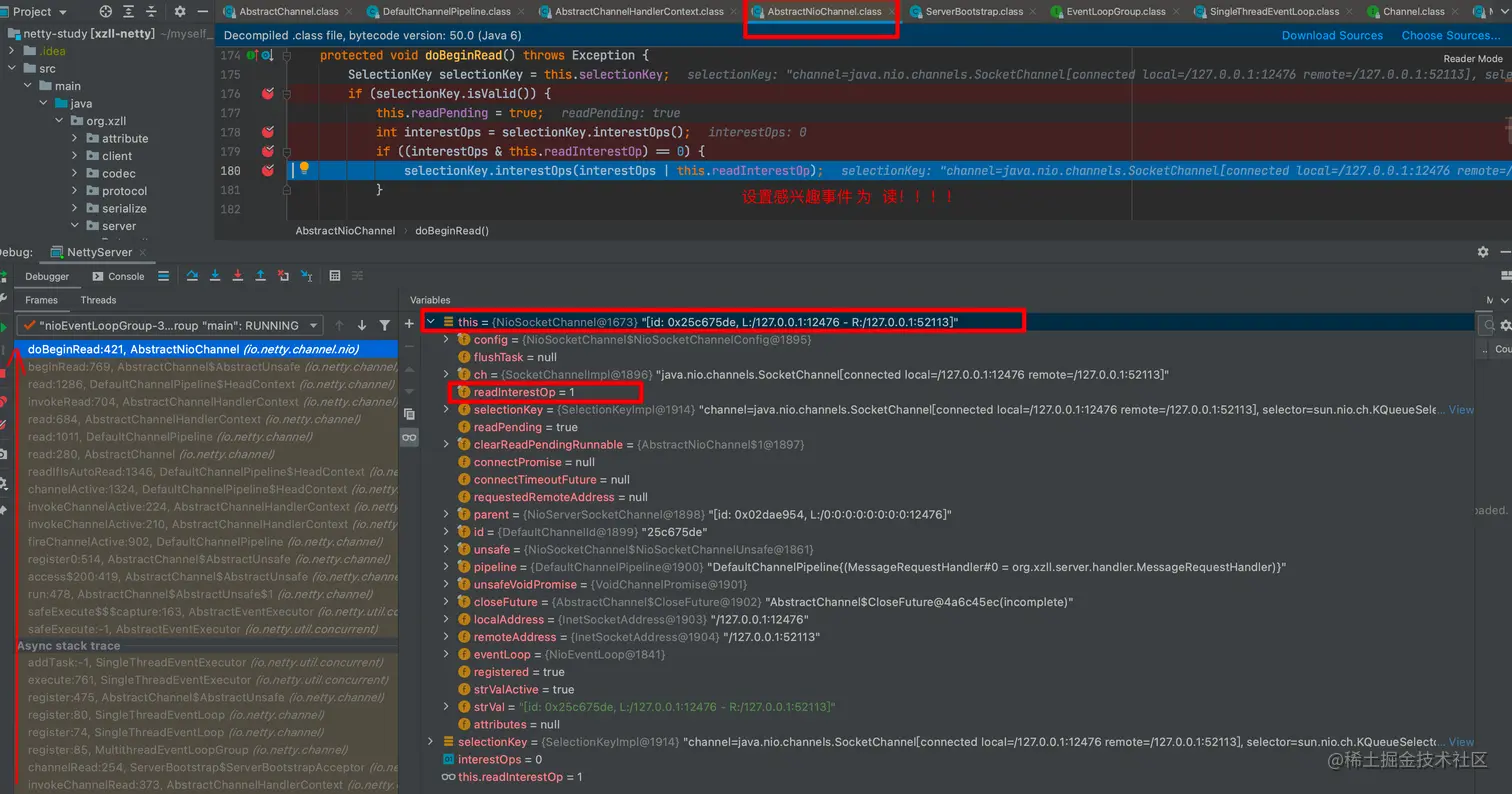Screen dimensions: 1512x794
Task: Click the Download Sources link
Action: coord(1332,35)
